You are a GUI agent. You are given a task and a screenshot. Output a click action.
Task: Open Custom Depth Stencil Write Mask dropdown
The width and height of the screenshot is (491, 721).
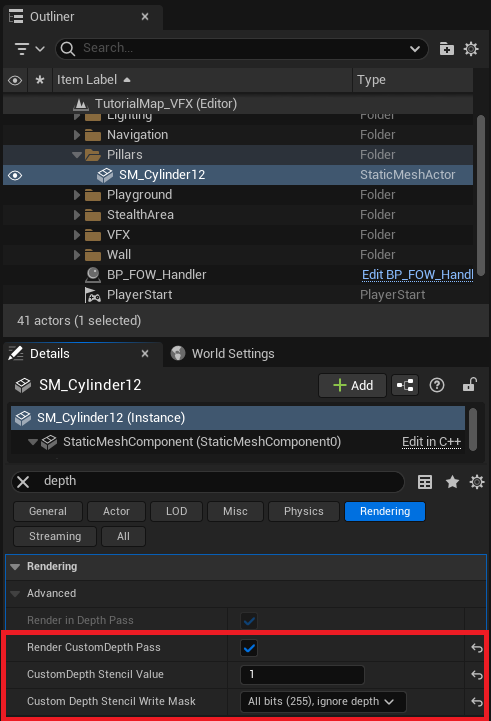(x=323, y=702)
